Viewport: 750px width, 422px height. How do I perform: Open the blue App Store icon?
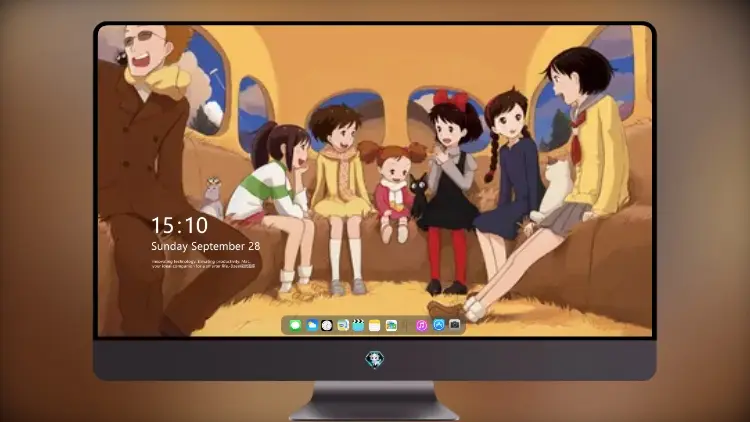tap(439, 325)
